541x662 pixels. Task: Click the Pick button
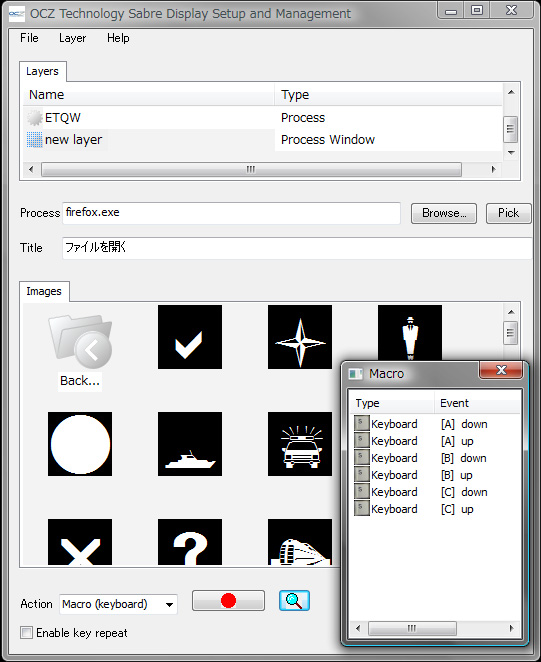point(508,213)
